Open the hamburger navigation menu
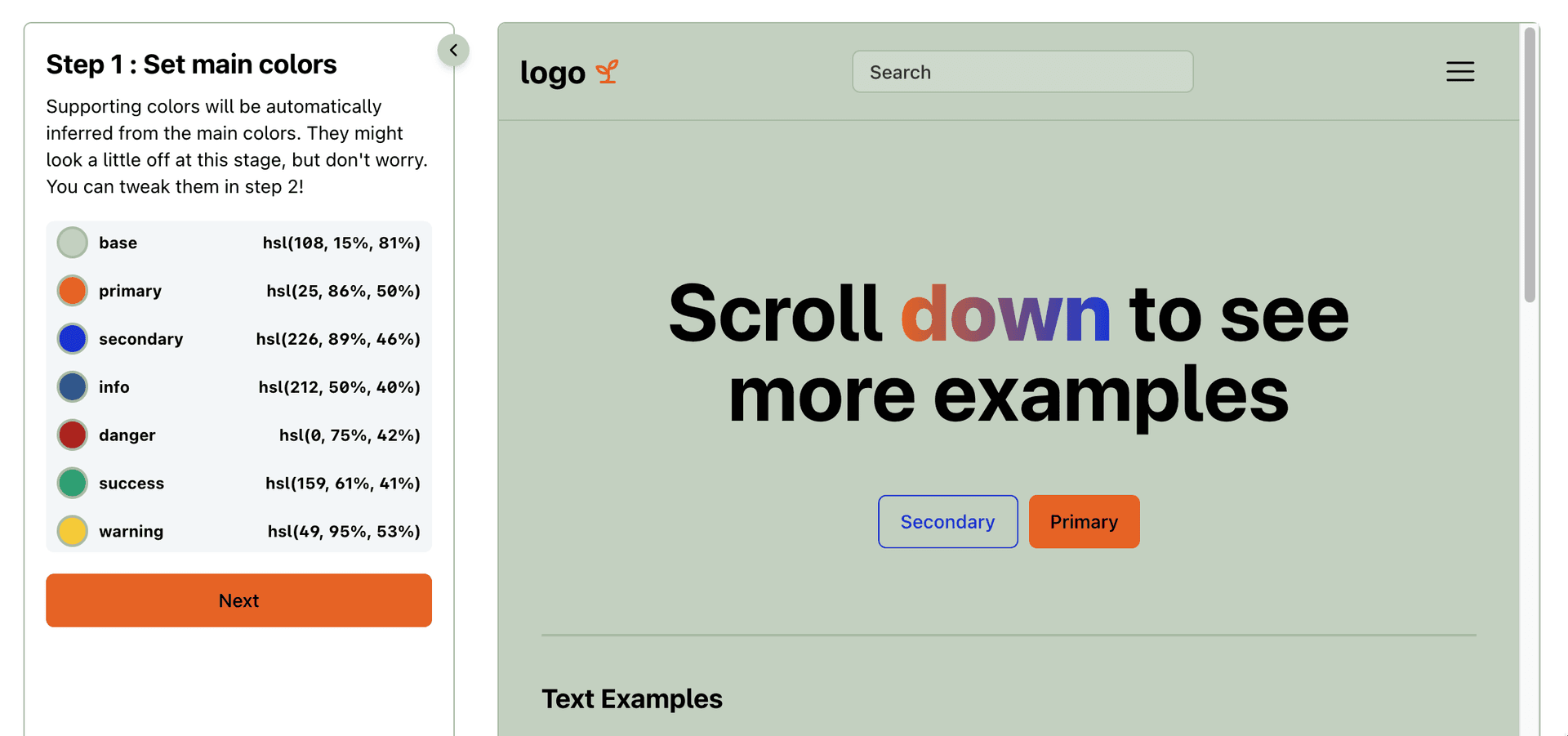The width and height of the screenshot is (1568, 736). point(1460,71)
